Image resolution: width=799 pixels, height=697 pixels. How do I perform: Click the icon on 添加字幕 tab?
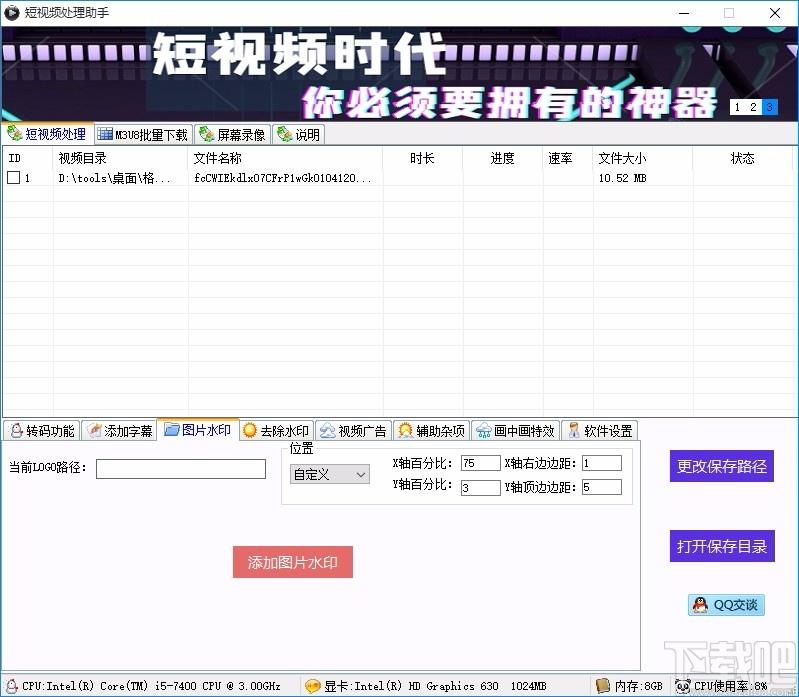[x=94, y=431]
